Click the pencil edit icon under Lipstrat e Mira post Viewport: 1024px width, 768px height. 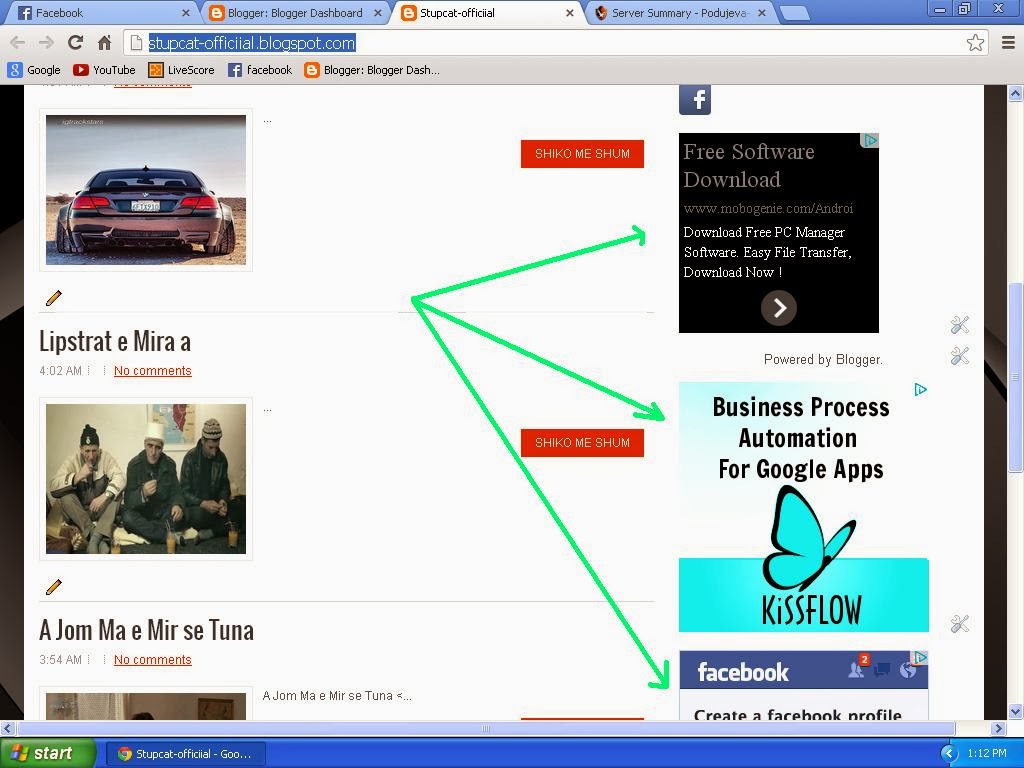[x=54, y=586]
